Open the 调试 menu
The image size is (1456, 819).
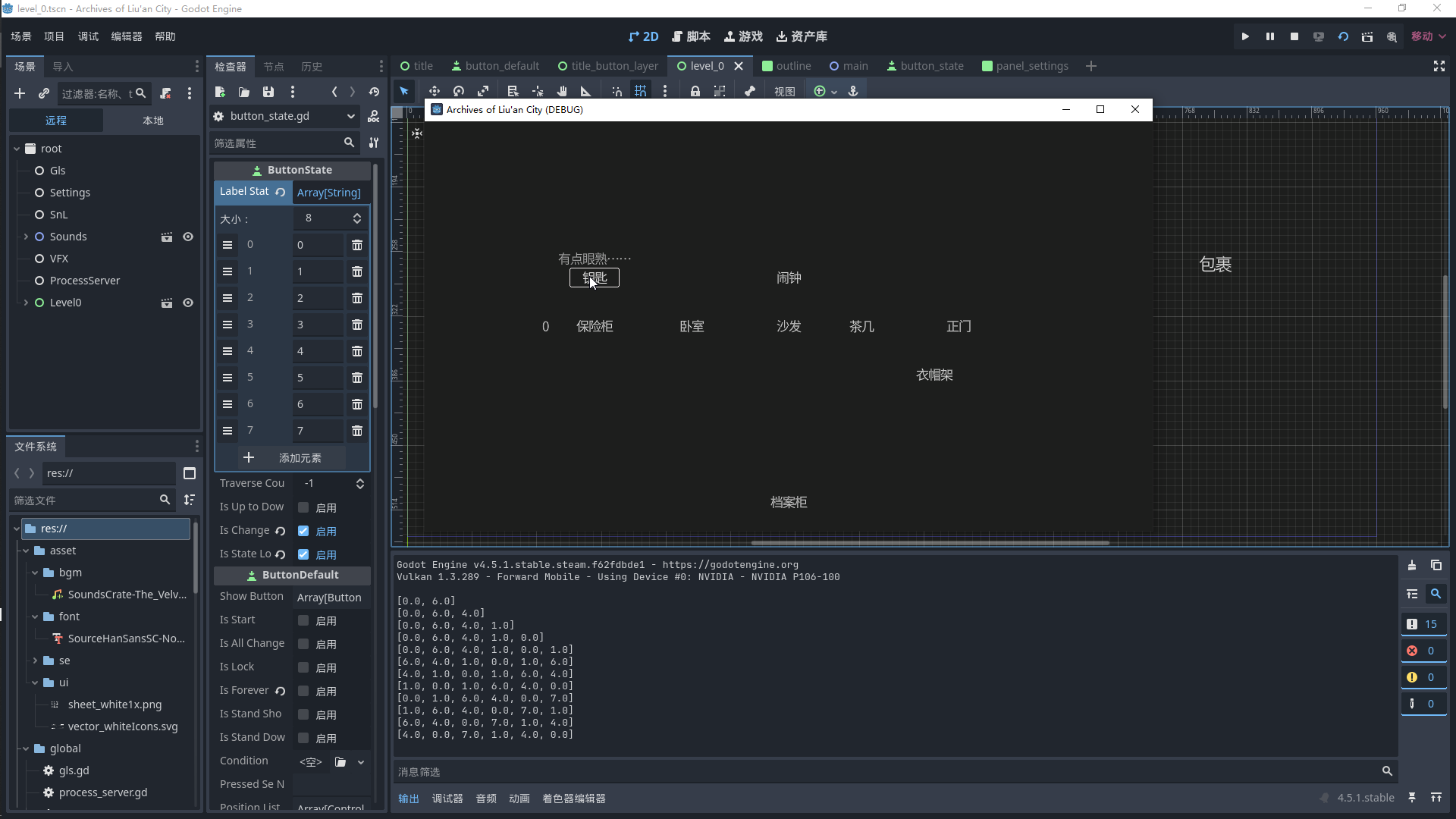88,36
